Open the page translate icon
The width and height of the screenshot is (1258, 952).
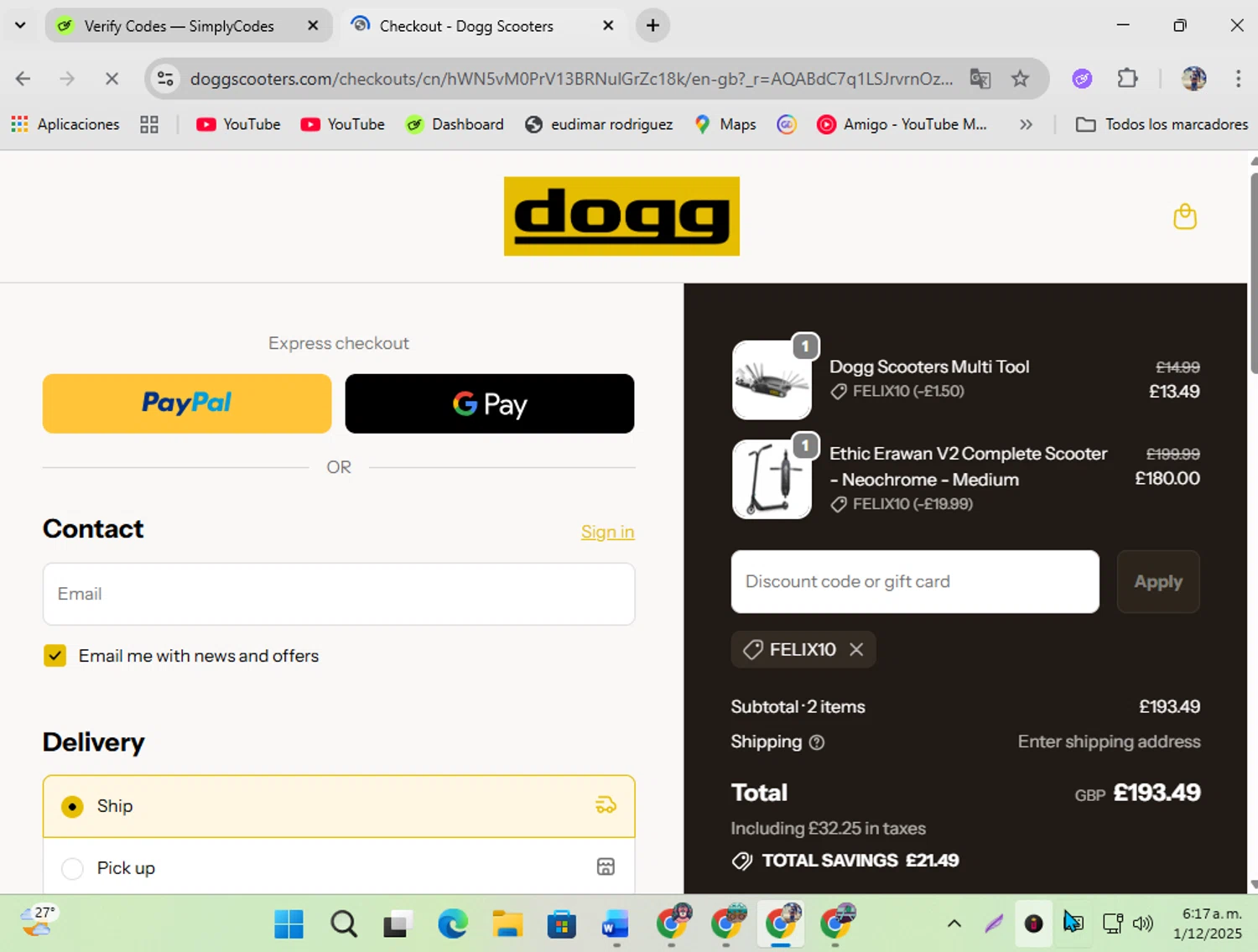tap(980, 79)
